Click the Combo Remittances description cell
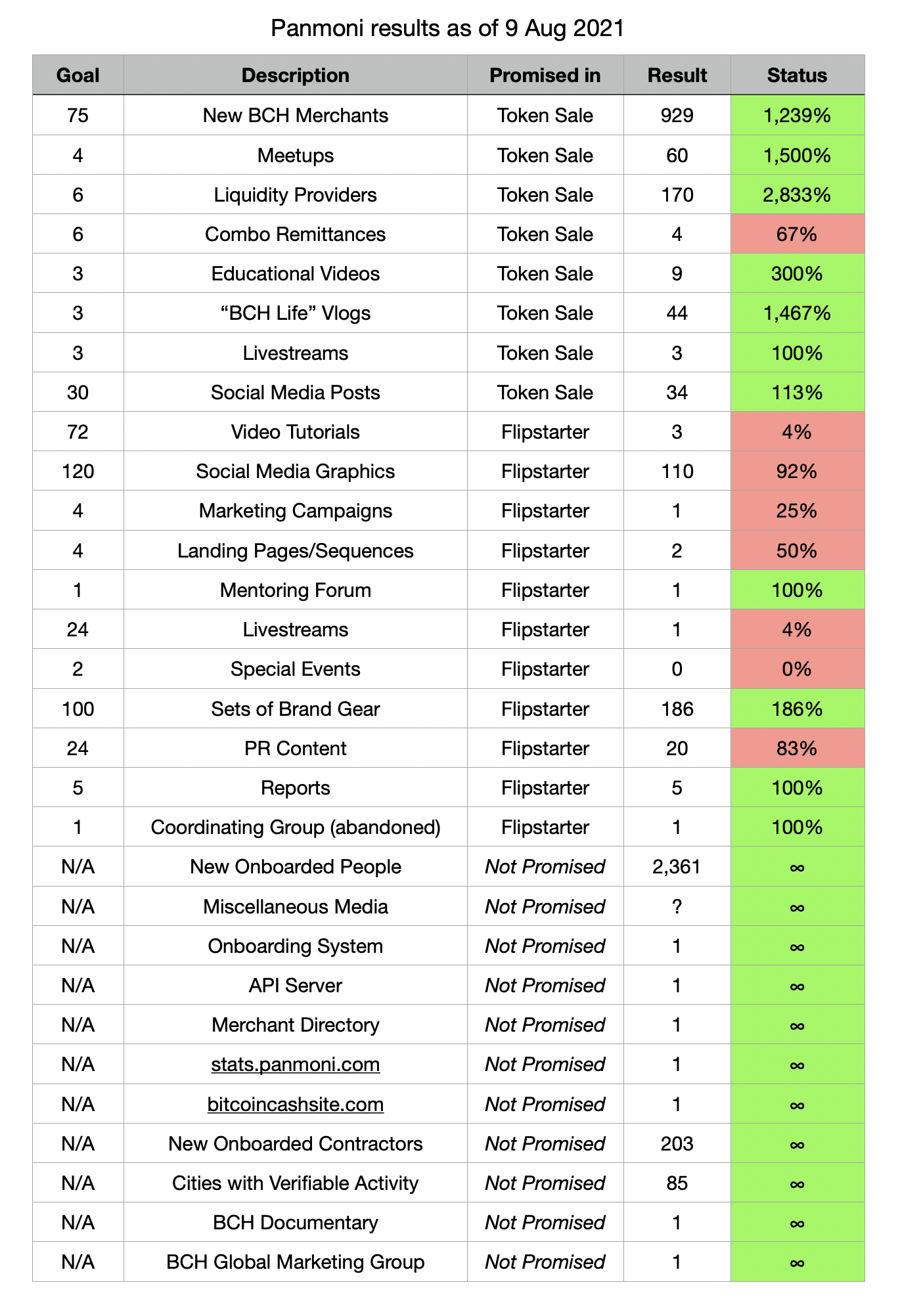 pyautogui.click(x=295, y=234)
